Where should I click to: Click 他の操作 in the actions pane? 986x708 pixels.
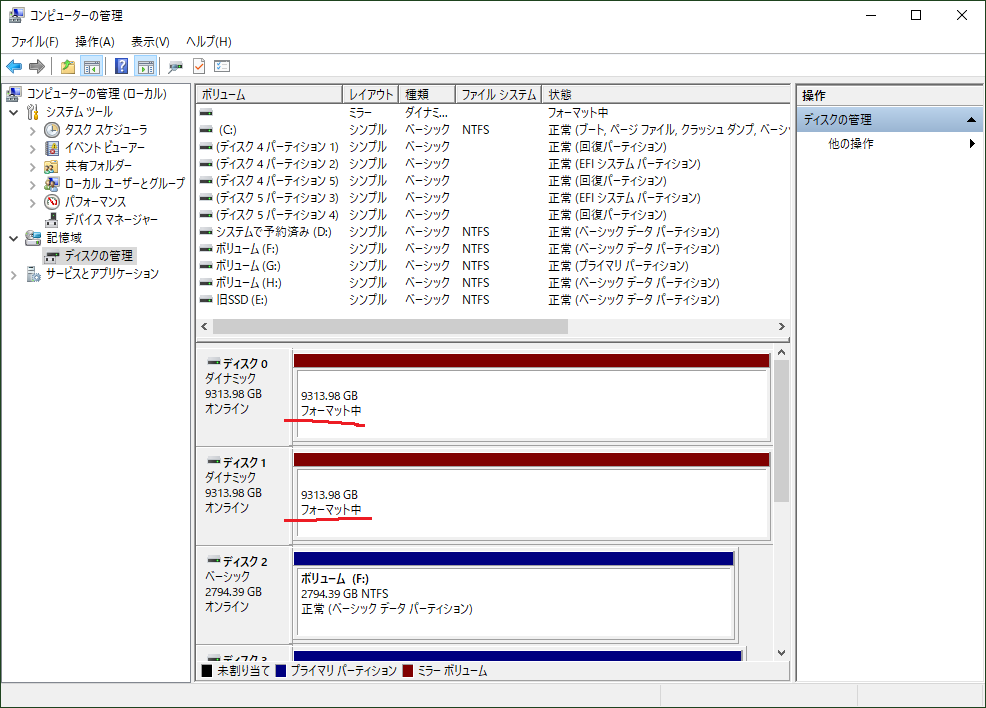[x=850, y=143]
